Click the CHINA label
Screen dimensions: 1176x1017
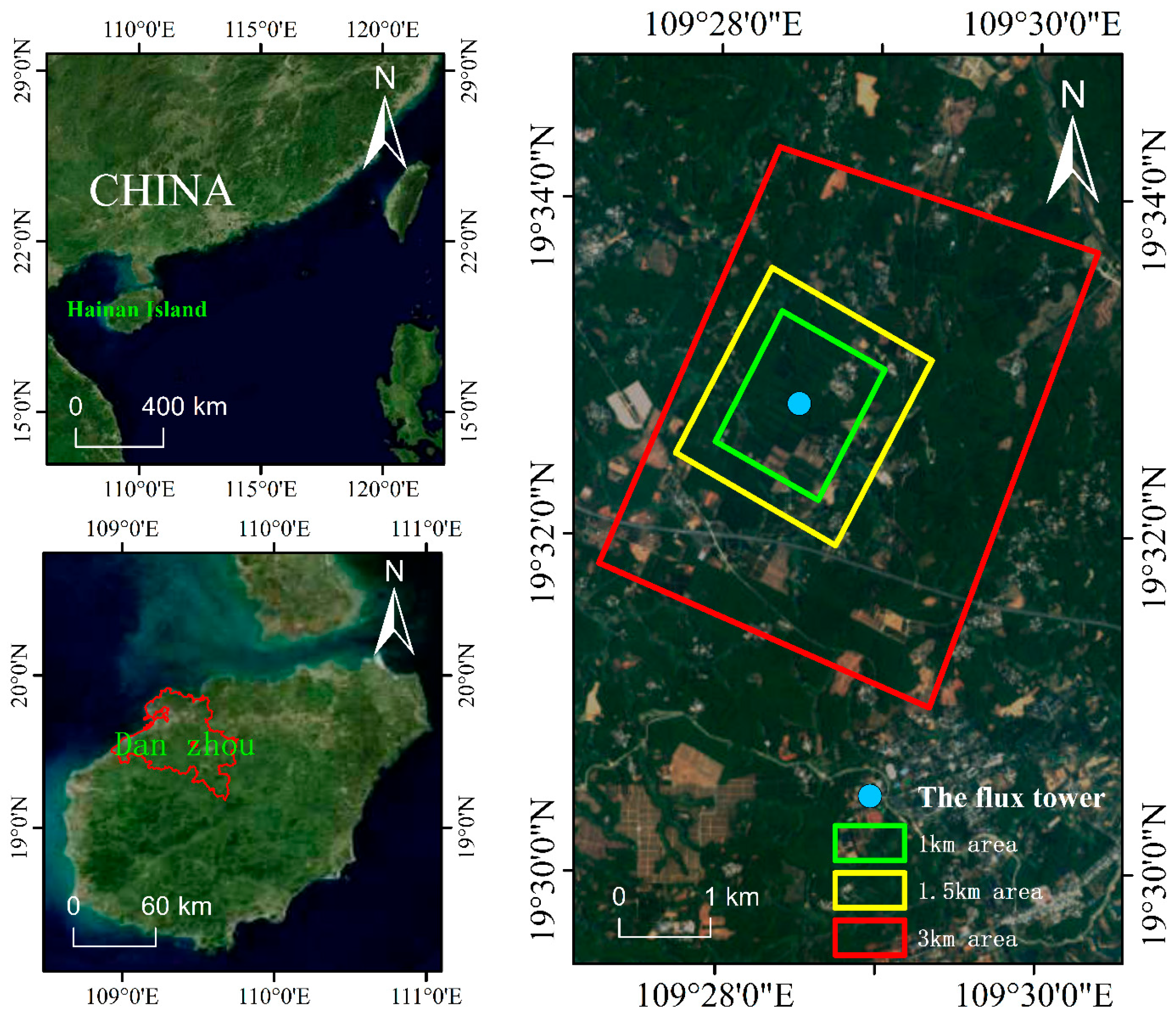point(162,191)
